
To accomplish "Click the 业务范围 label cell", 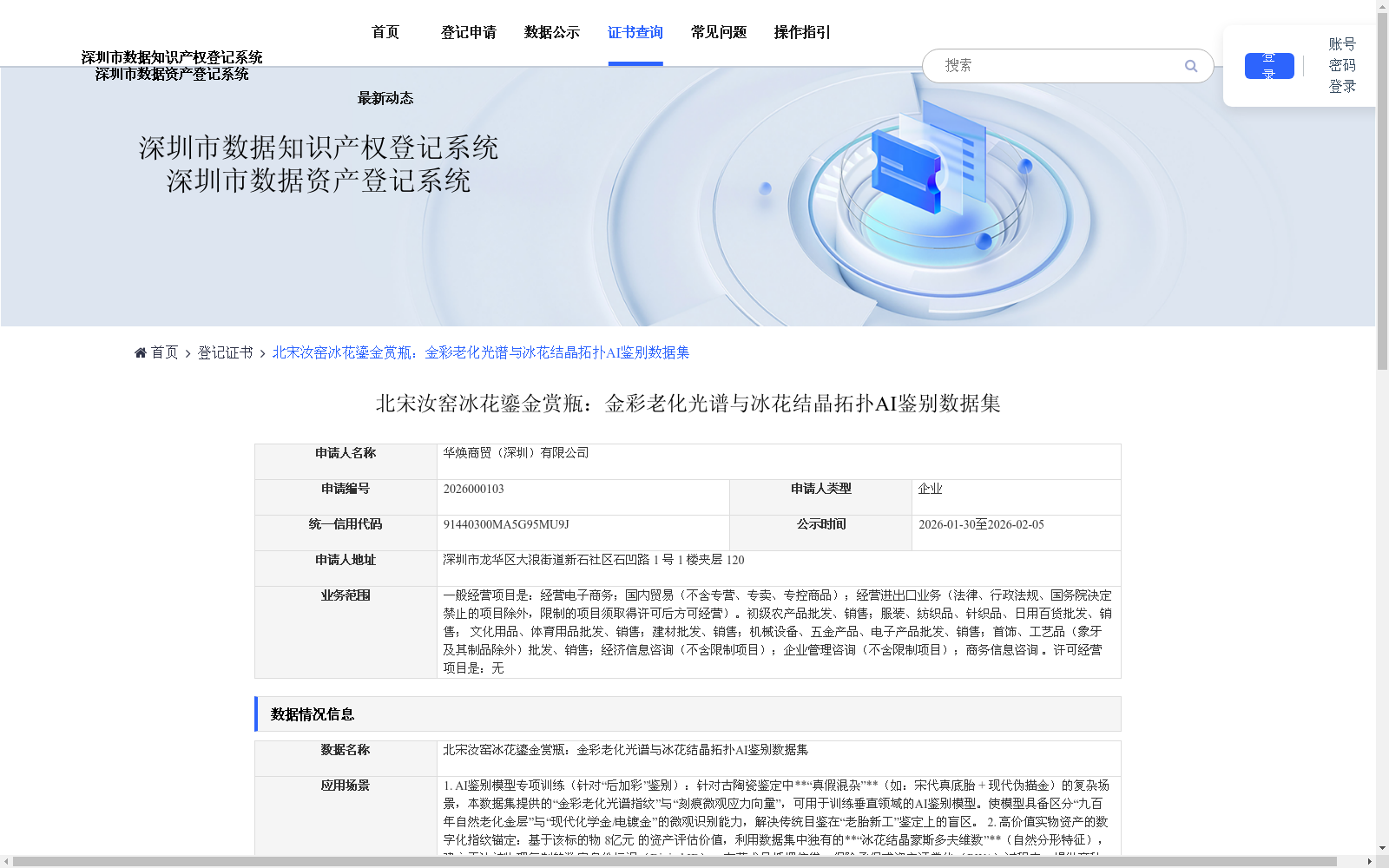I will (346, 632).
